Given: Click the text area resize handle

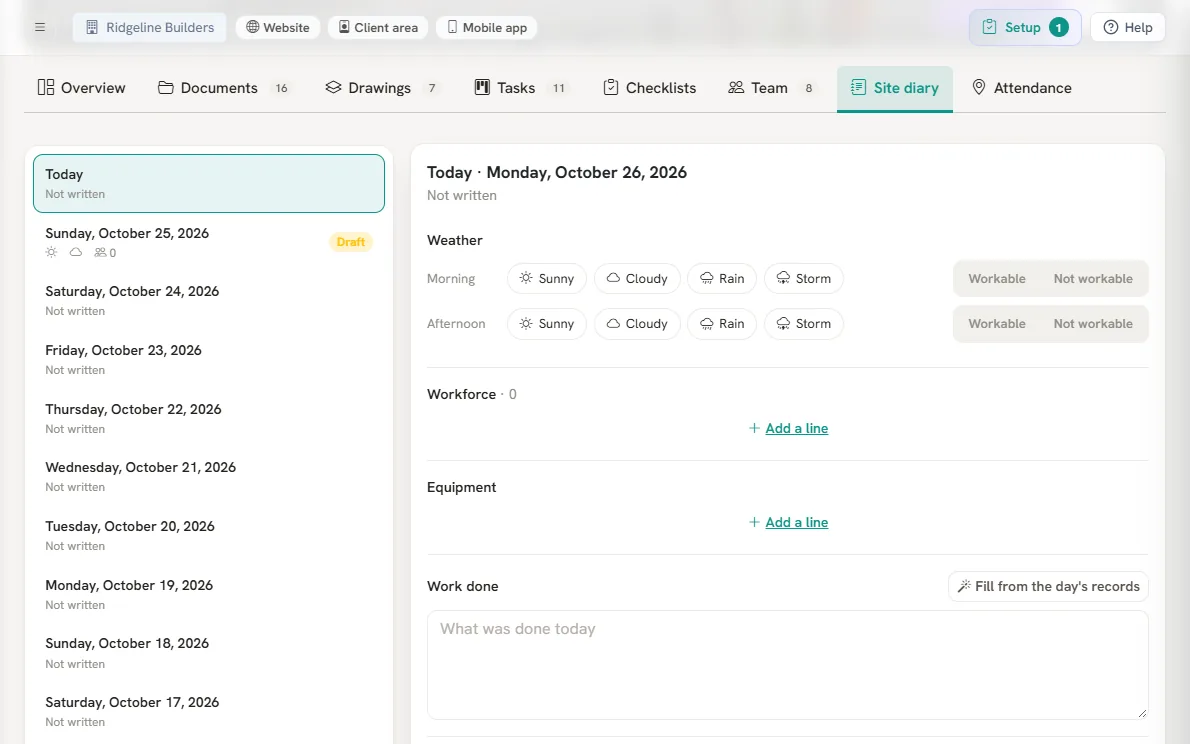Looking at the screenshot, I should click(1142, 713).
